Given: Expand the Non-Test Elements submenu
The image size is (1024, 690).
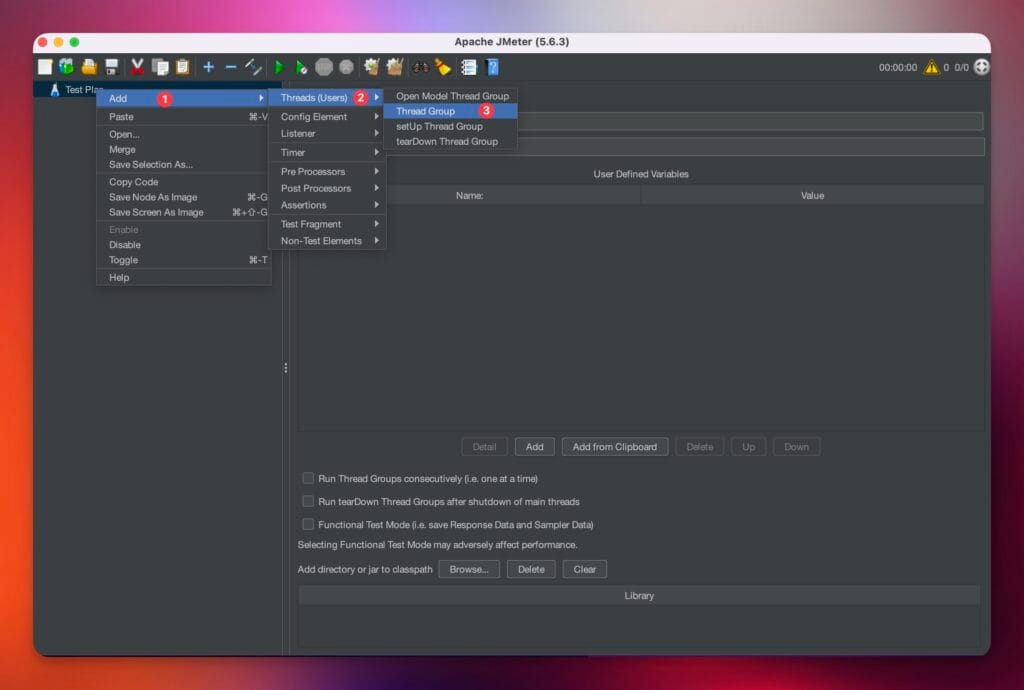Looking at the screenshot, I should (x=327, y=241).
